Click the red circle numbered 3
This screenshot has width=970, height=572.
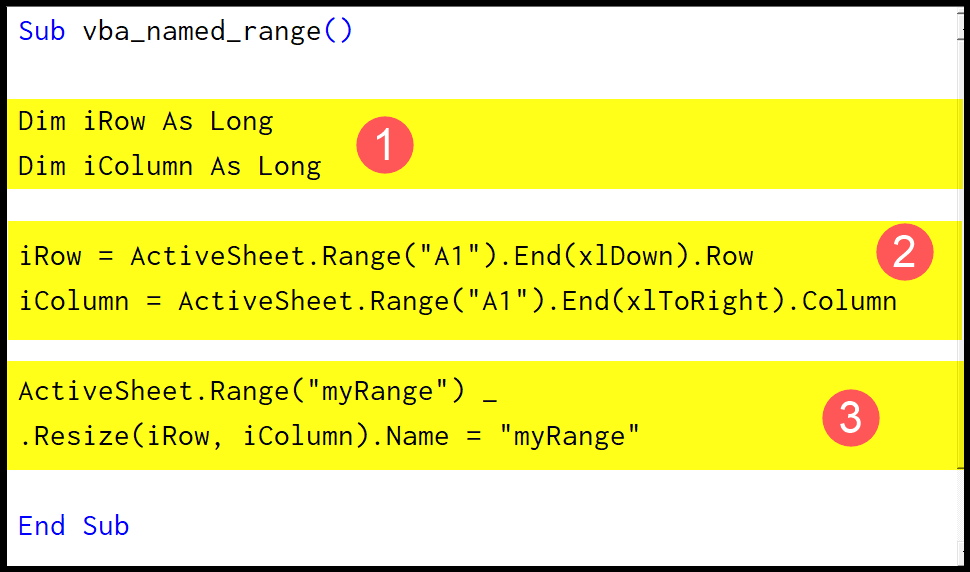click(850, 417)
